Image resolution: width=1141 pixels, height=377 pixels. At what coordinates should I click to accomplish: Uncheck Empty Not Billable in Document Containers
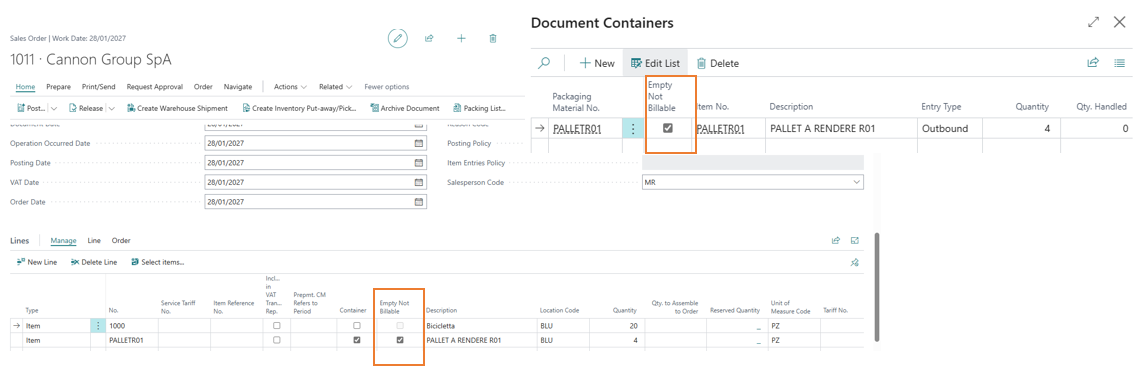tap(667, 128)
